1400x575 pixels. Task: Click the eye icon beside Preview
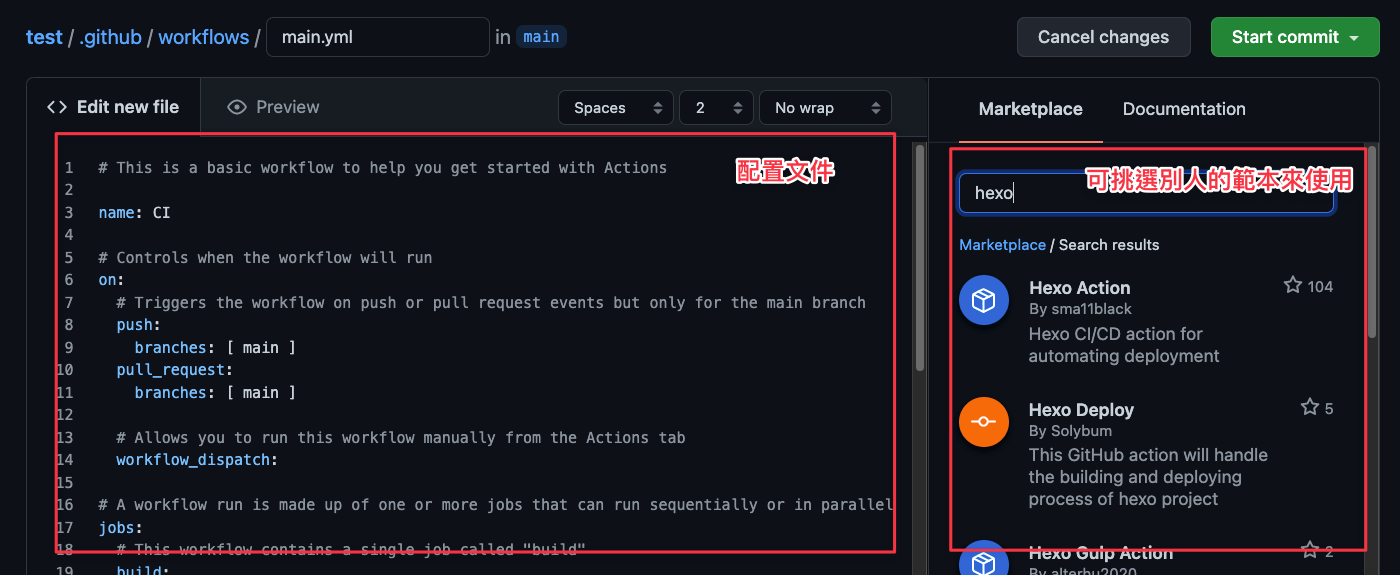click(x=237, y=107)
